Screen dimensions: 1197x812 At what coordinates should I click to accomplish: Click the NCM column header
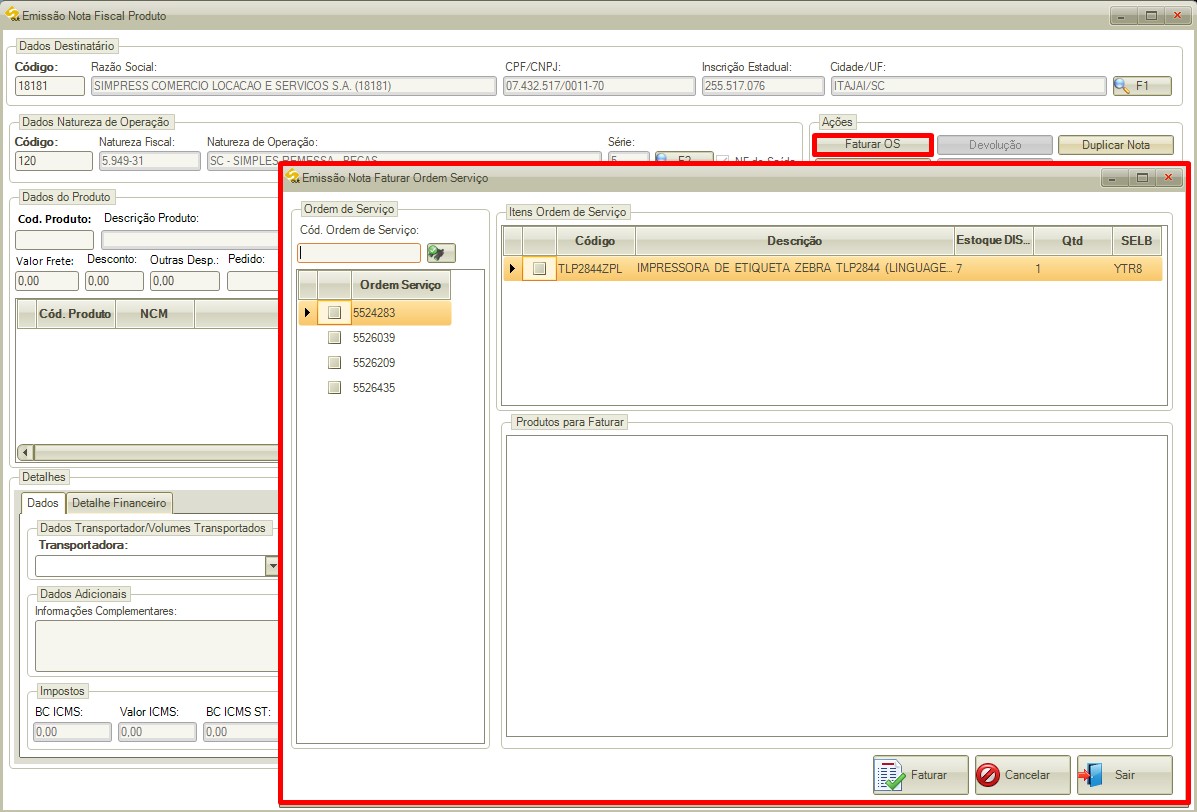154,314
